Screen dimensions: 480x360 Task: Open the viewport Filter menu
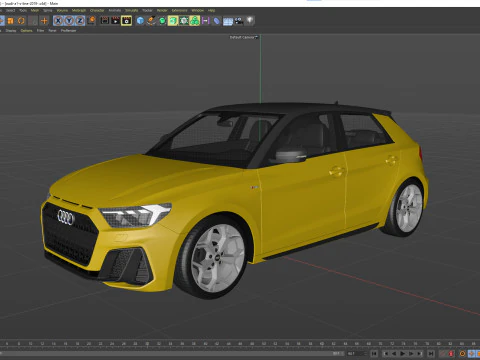click(x=40, y=31)
